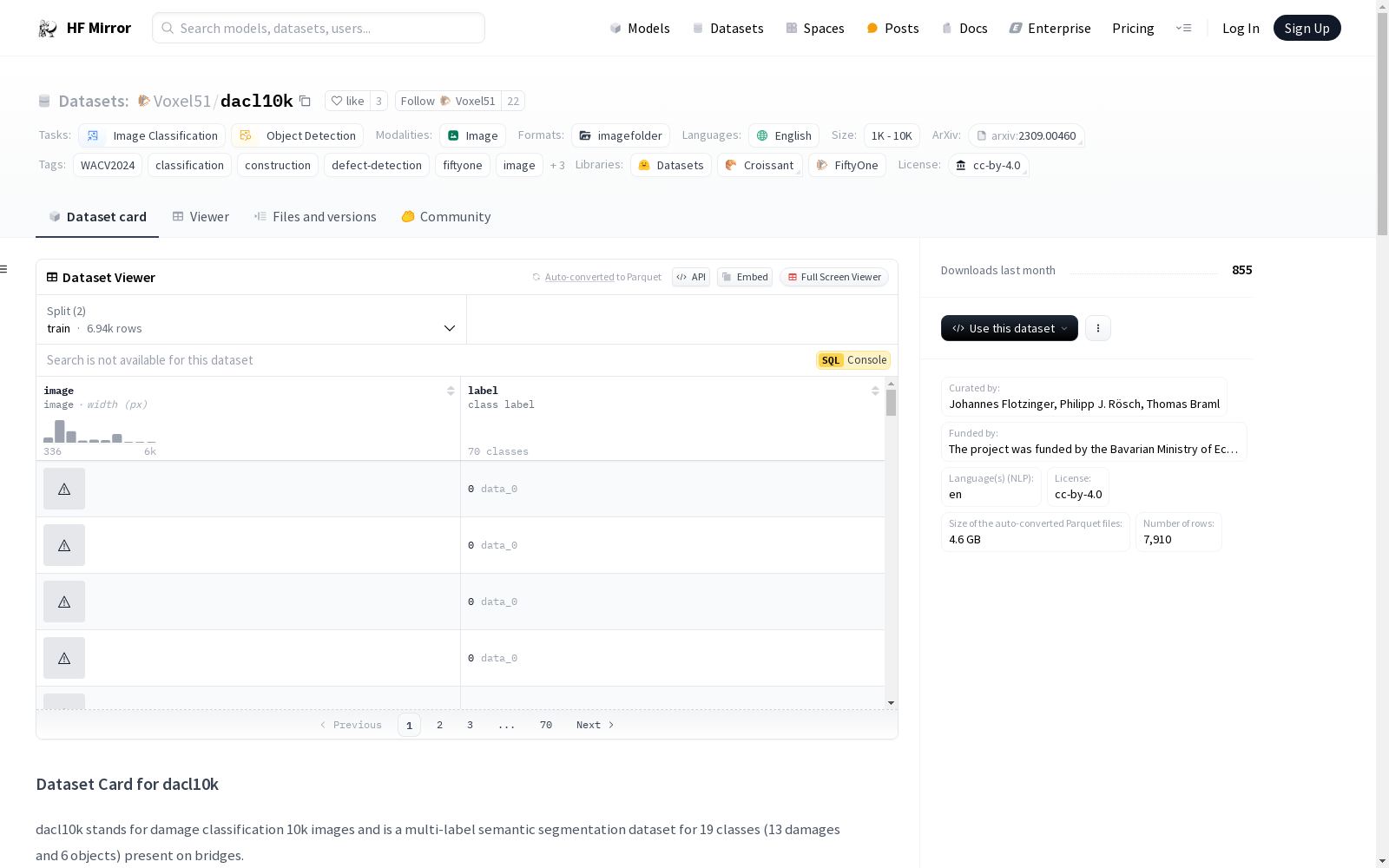Screen dimensions: 1389x868
Task: Click the defect-detection tag
Action: 377,165
